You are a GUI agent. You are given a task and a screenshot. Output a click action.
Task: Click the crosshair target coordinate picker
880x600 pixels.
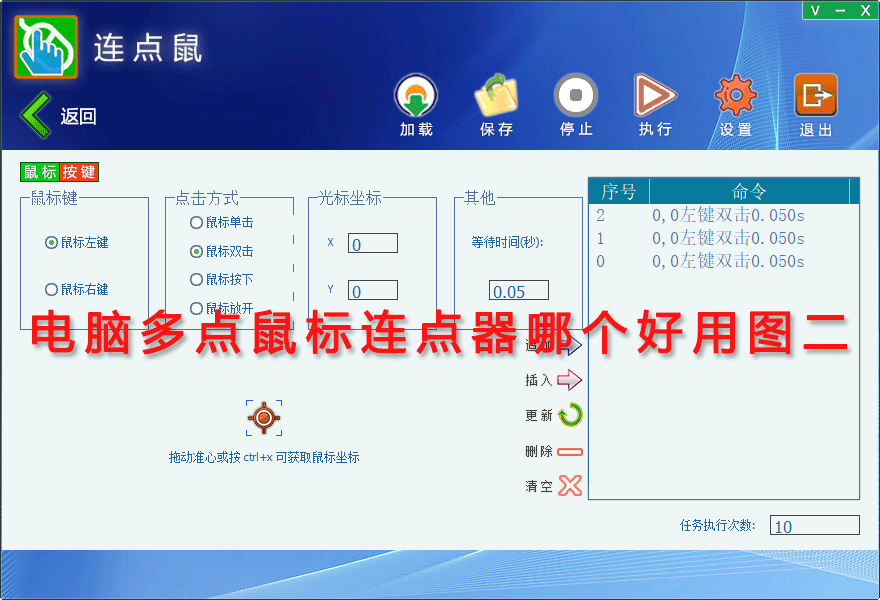(x=264, y=418)
